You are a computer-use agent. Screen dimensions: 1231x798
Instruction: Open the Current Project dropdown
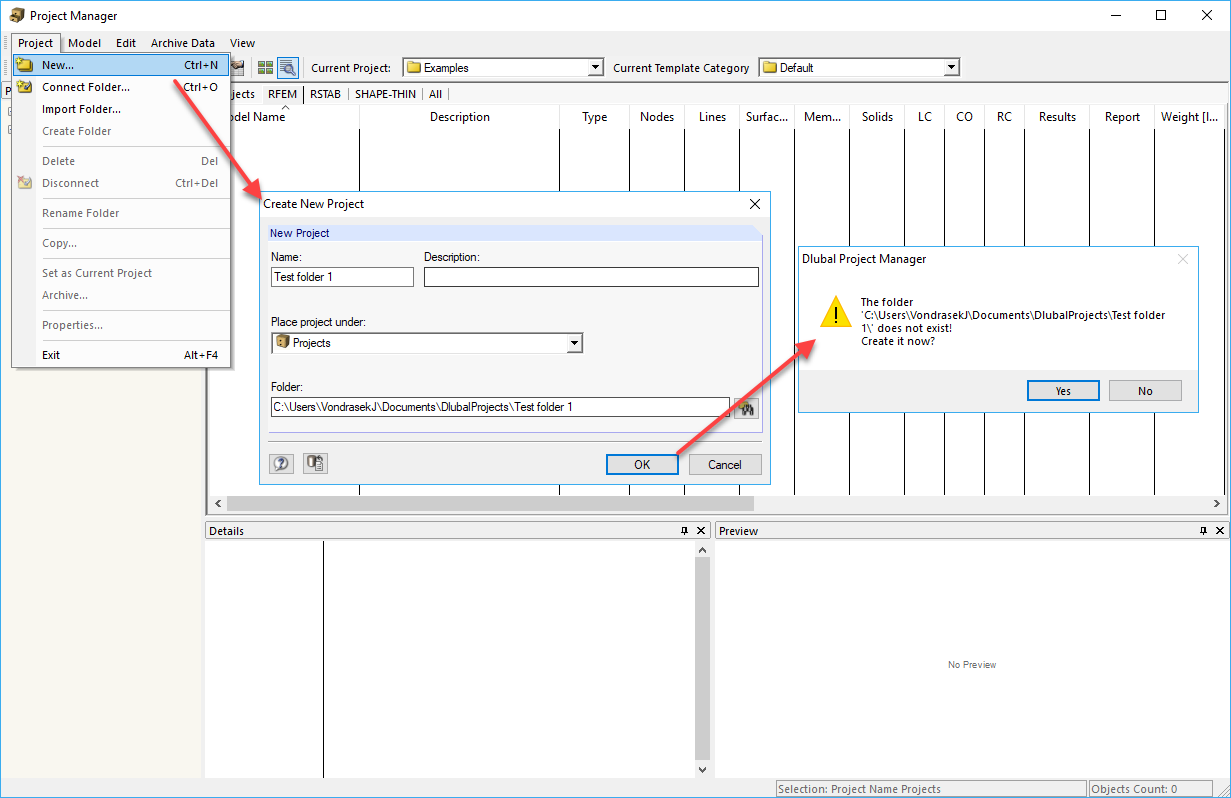click(596, 68)
